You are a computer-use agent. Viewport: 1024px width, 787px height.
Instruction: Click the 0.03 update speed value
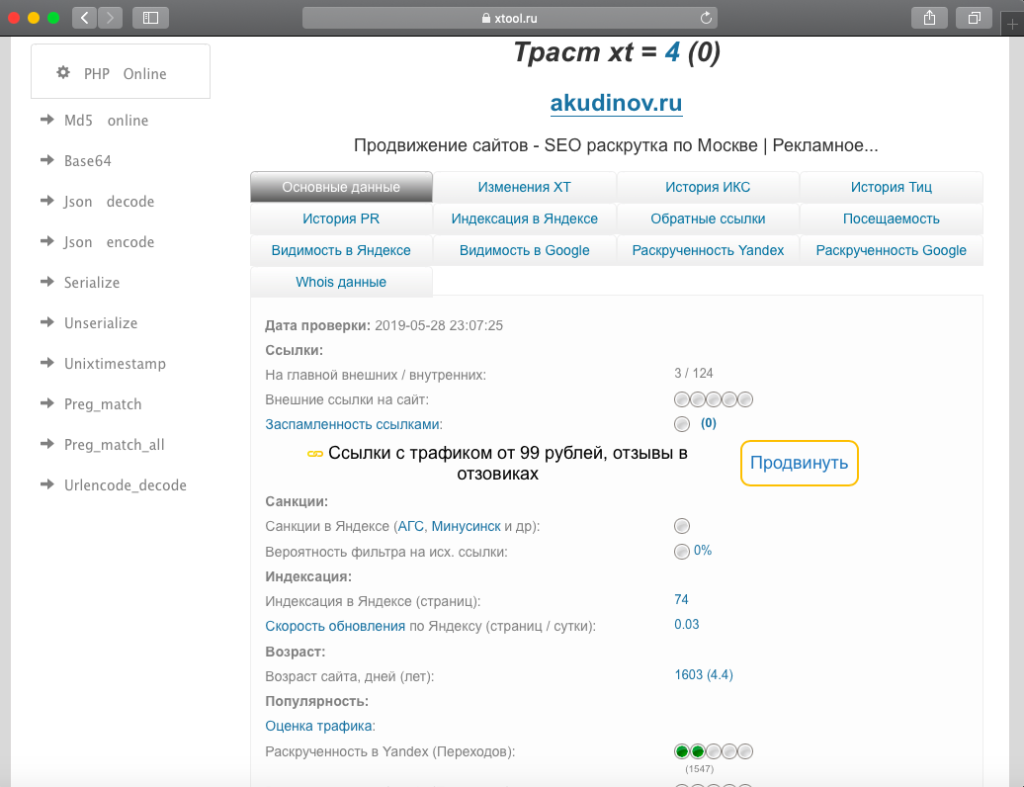(x=686, y=624)
